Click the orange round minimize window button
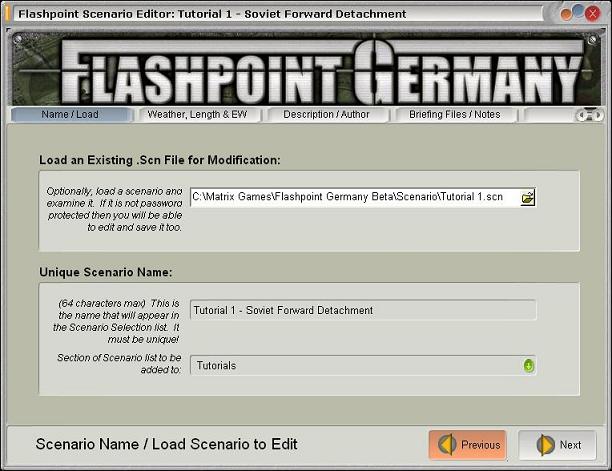The image size is (612, 471). pyautogui.click(x=566, y=14)
